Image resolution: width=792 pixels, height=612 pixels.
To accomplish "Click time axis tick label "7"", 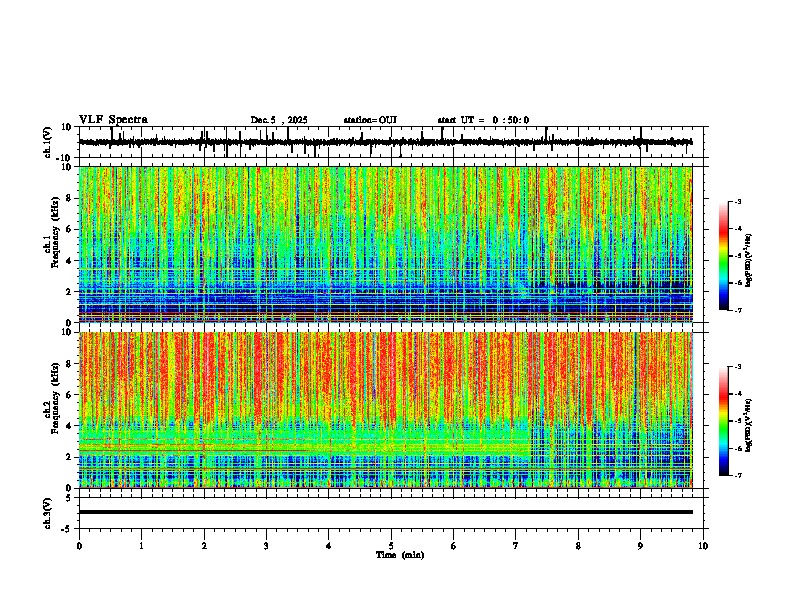I will click(x=516, y=546).
